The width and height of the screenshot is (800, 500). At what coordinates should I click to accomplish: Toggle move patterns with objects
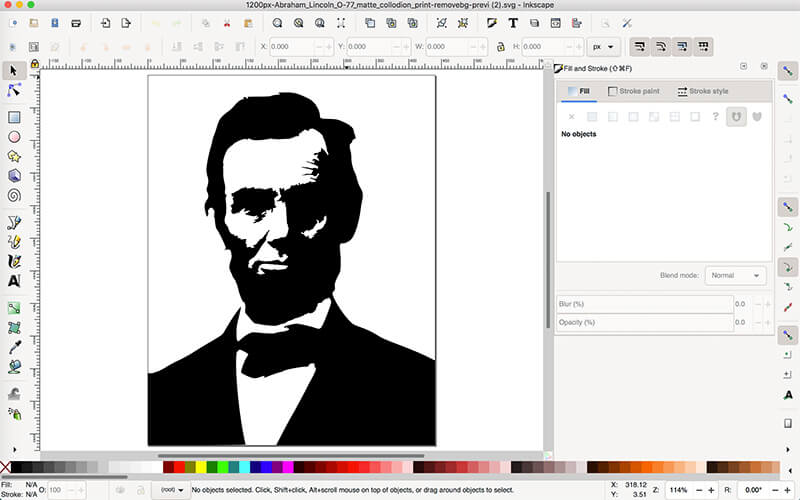click(x=703, y=46)
